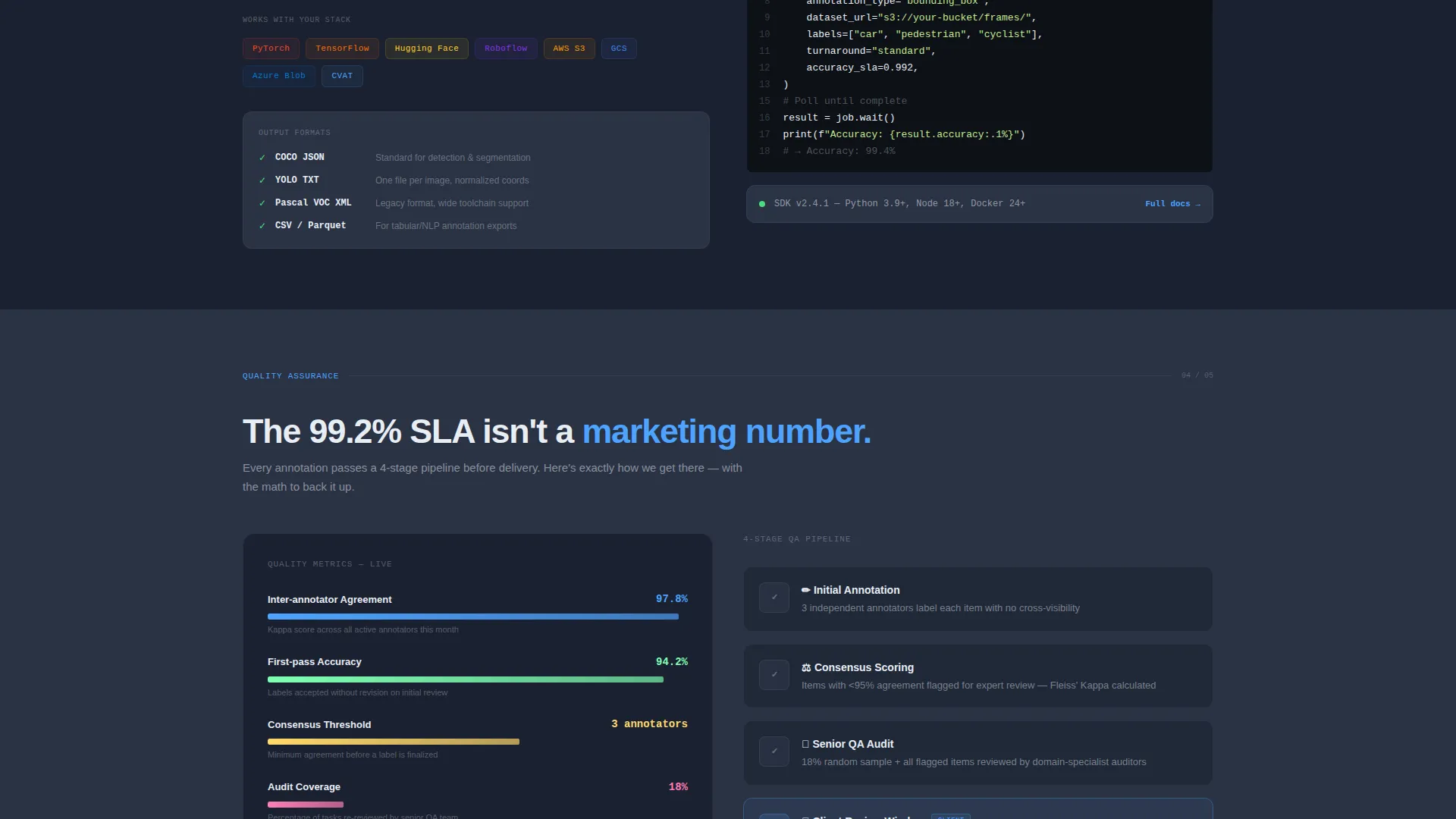Click the print Accuracy code line
Image resolution: width=1456 pixels, height=819 pixels.
click(x=904, y=134)
